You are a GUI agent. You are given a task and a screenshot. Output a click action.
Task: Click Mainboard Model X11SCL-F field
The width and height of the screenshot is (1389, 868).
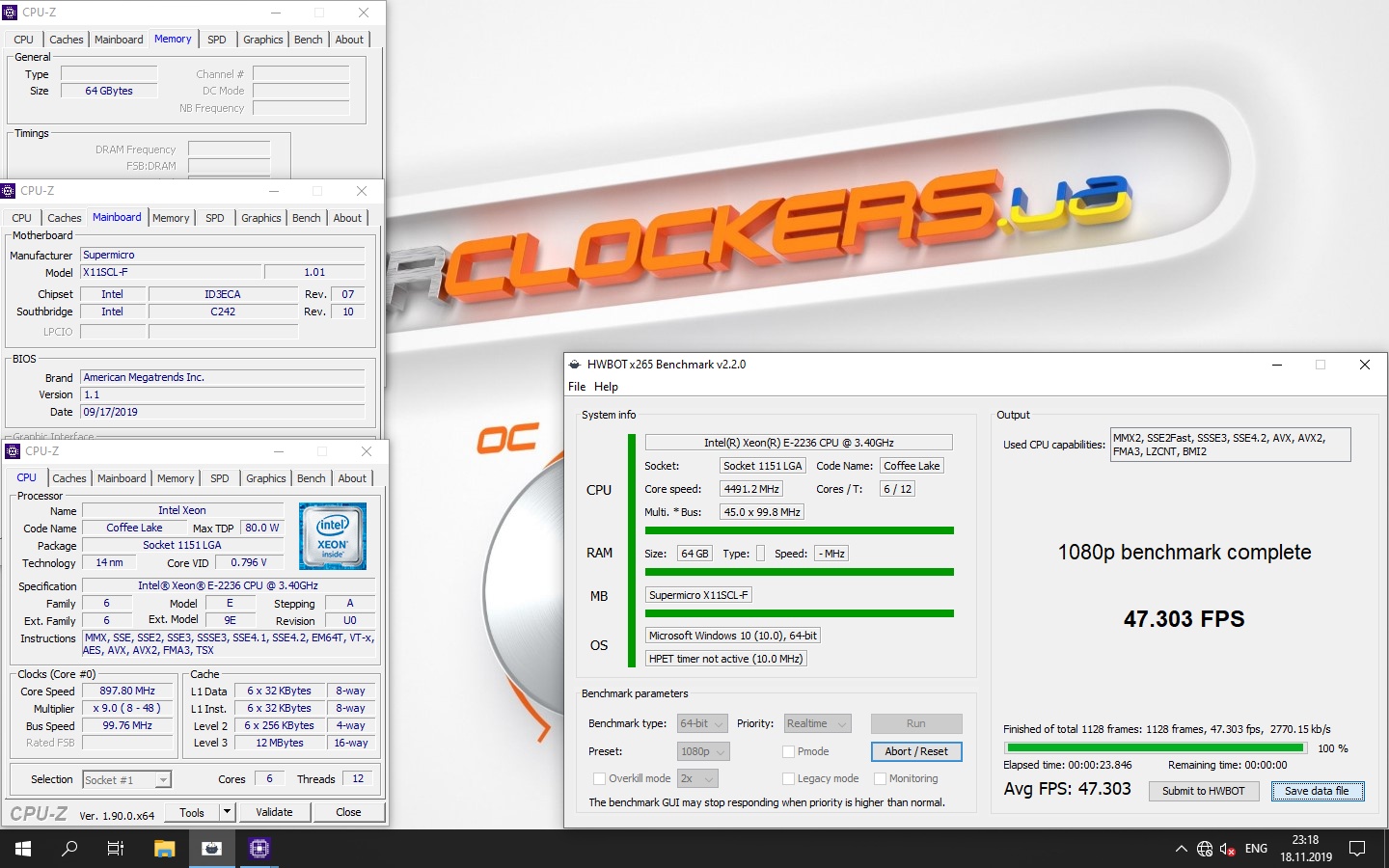tap(171, 273)
